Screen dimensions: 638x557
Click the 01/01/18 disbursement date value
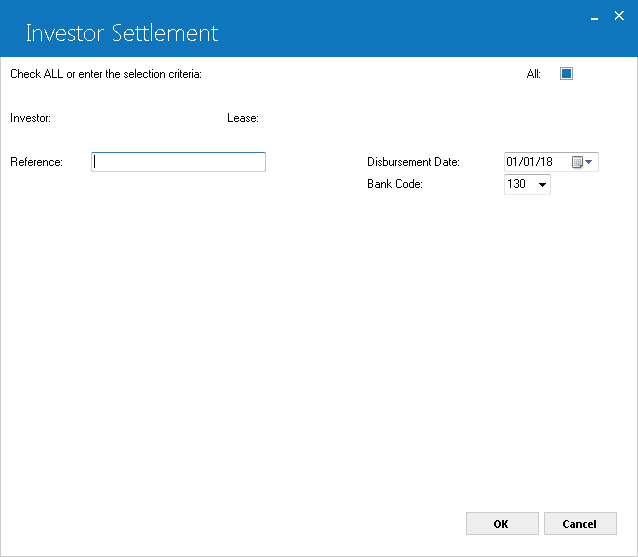tap(529, 162)
